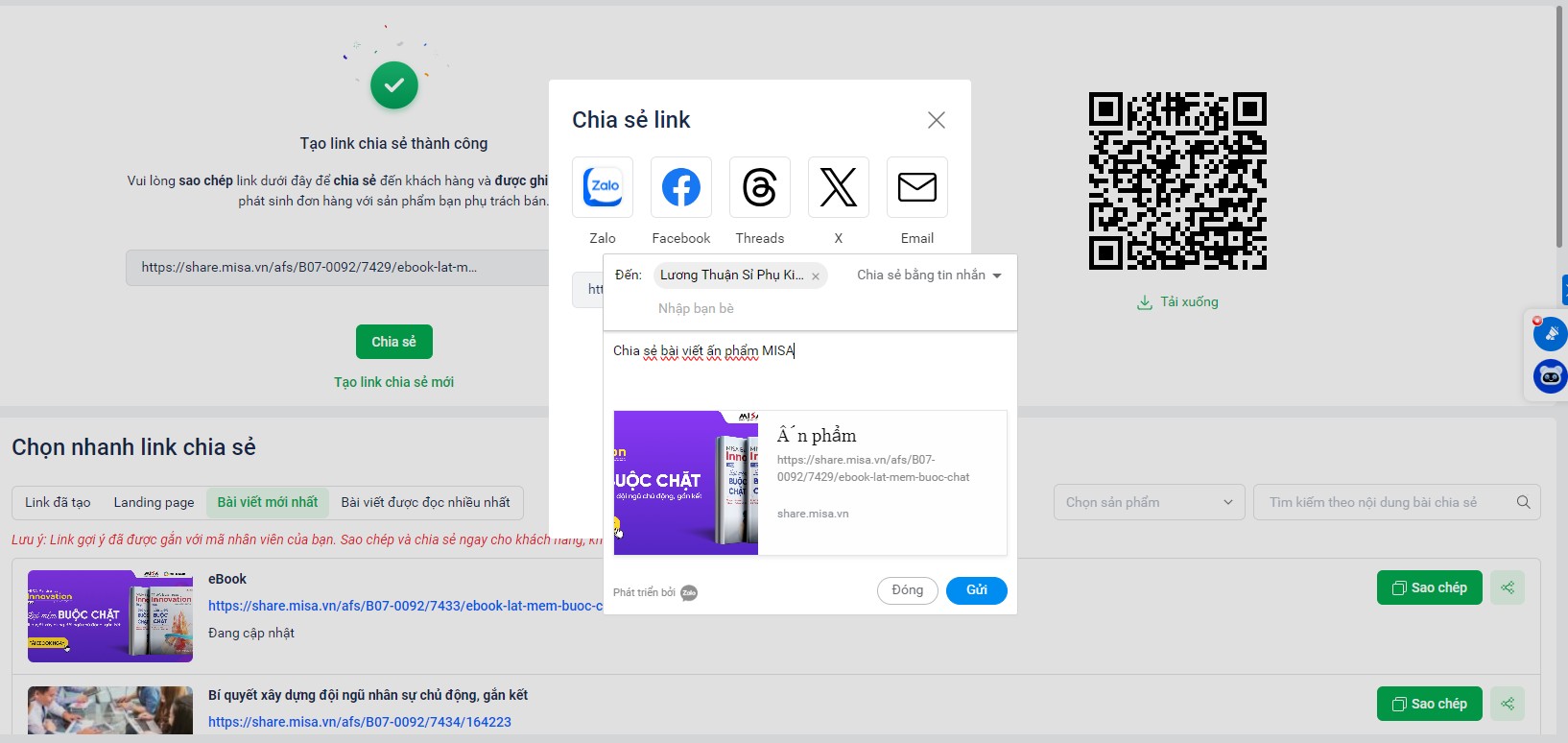1568x743 pixels.
Task: Select the Threads share icon
Action: pyautogui.click(x=760, y=187)
